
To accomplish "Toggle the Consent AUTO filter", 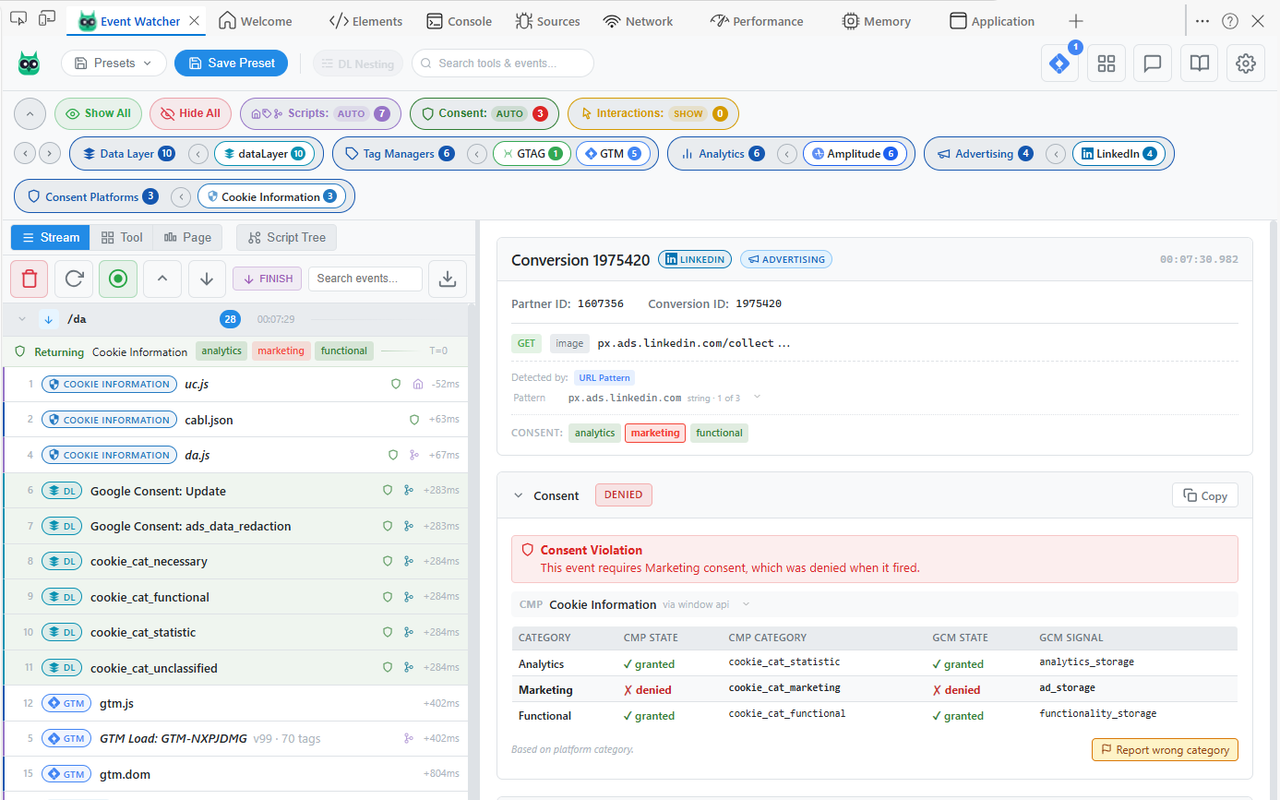I will pos(484,114).
